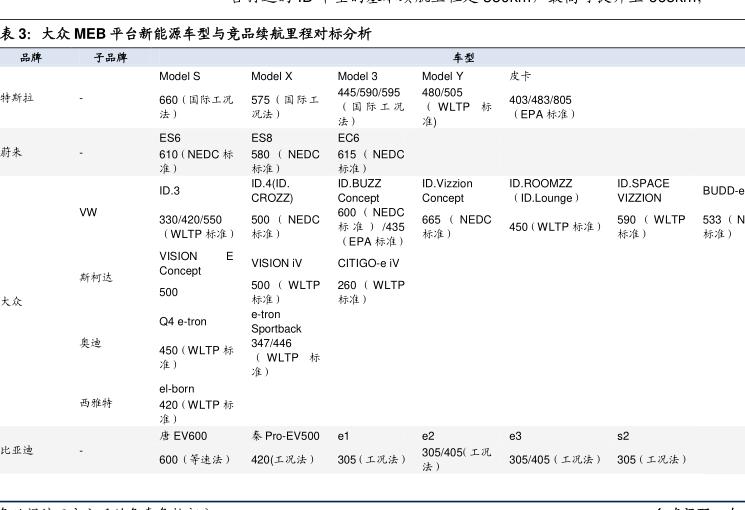
Task: Click the ID.3 model cell
Action: click(169, 191)
